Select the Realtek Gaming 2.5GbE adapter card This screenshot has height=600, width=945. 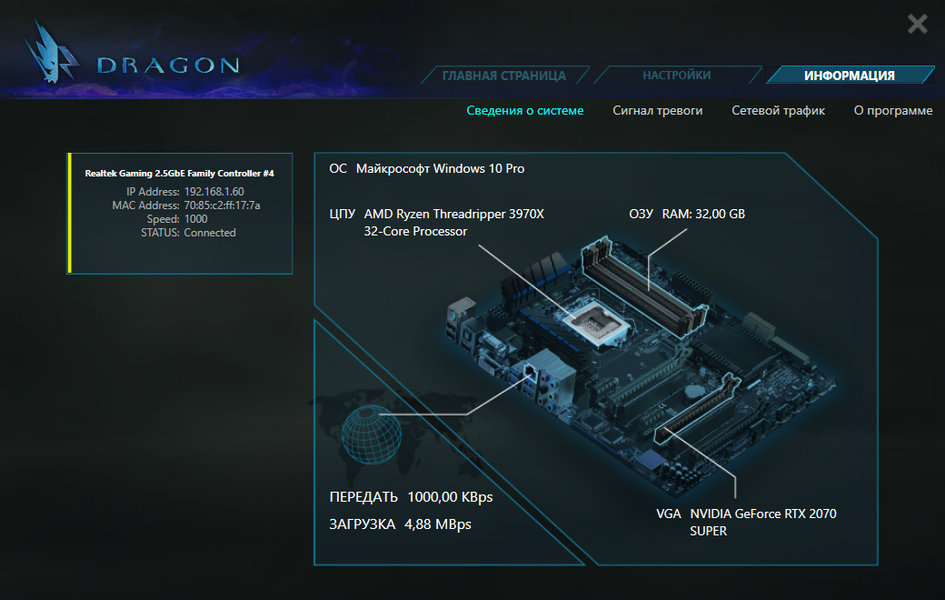point(180,213)
